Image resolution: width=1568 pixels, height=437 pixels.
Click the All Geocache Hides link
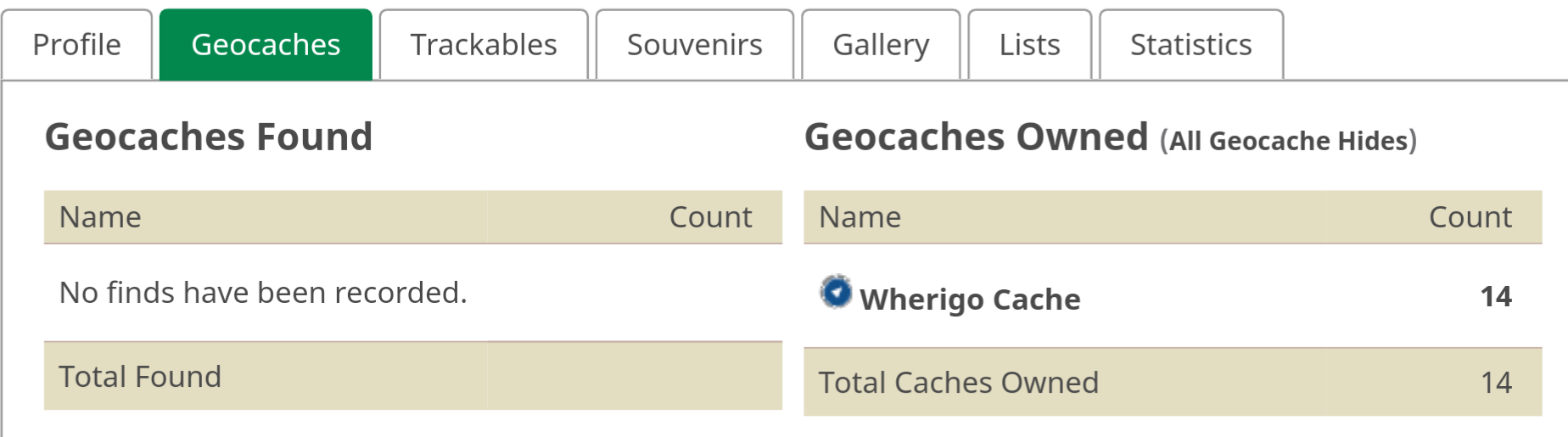coord(1288,141)
